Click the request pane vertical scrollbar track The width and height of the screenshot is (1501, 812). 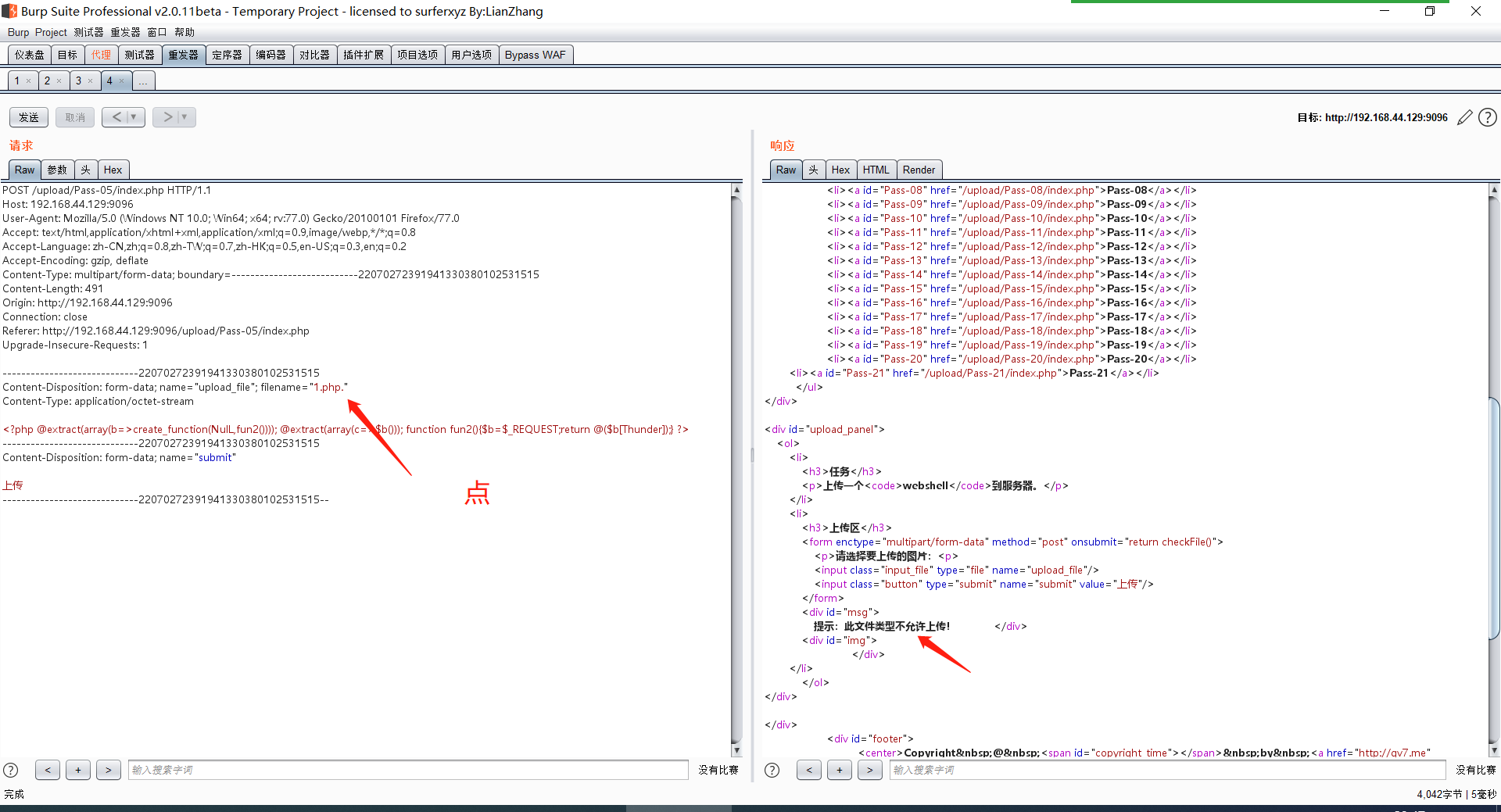[x=736, y=469]
